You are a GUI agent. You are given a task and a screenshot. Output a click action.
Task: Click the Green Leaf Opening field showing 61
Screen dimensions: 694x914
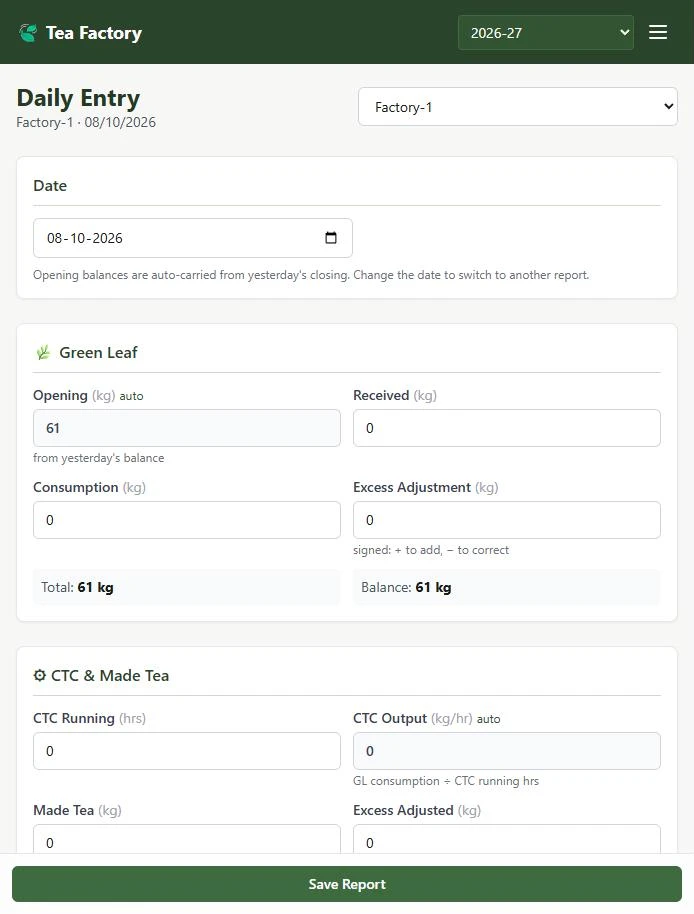[x=186, y=428]
